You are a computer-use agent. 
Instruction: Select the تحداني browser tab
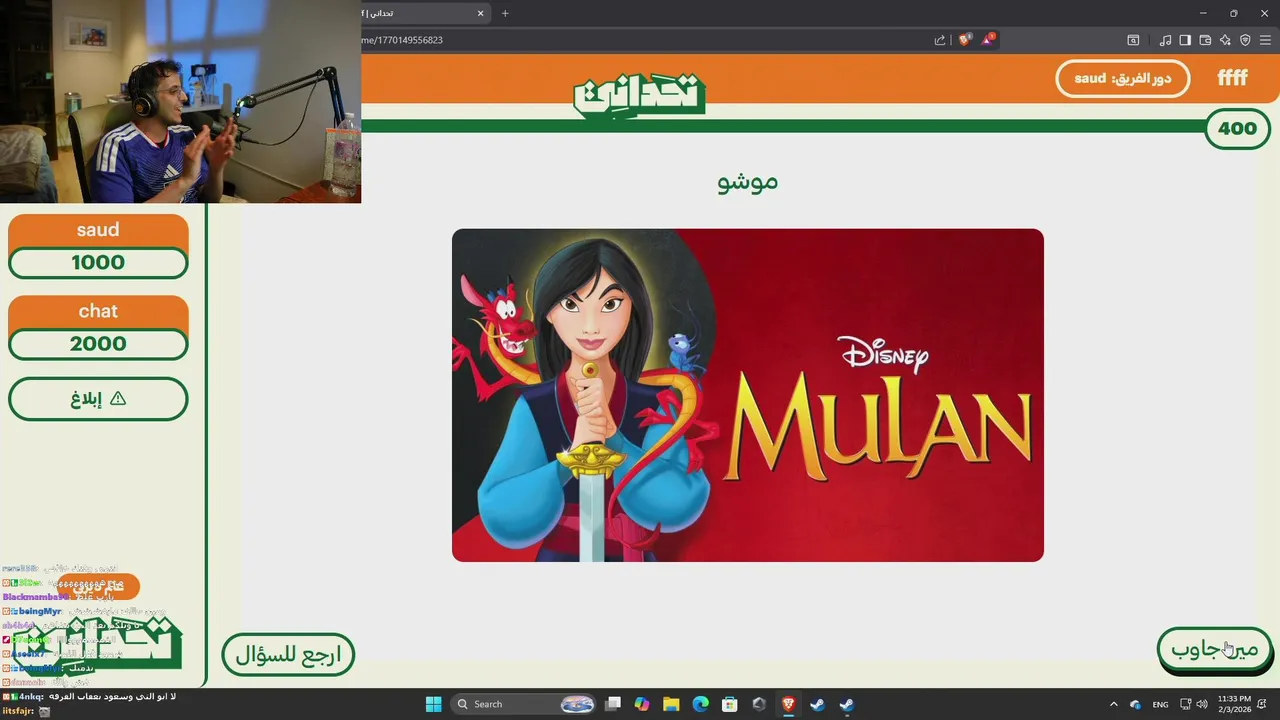[425, 13]
